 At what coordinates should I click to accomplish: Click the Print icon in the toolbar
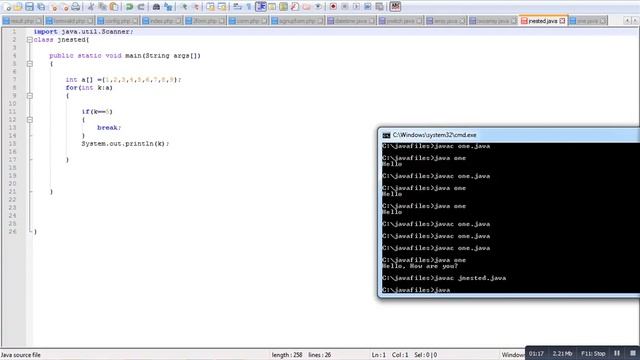click(x=76, y=7)
